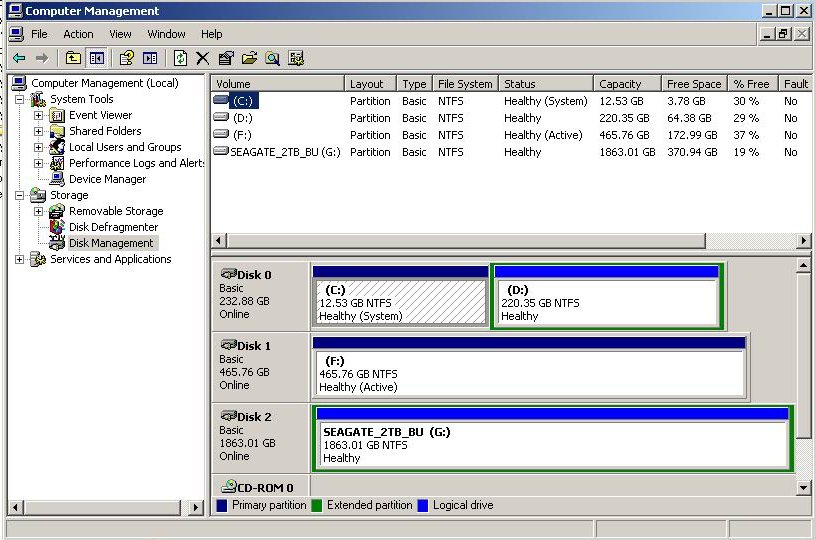Select the (D:) logical drive block in Disk 0

click(607, 297)
